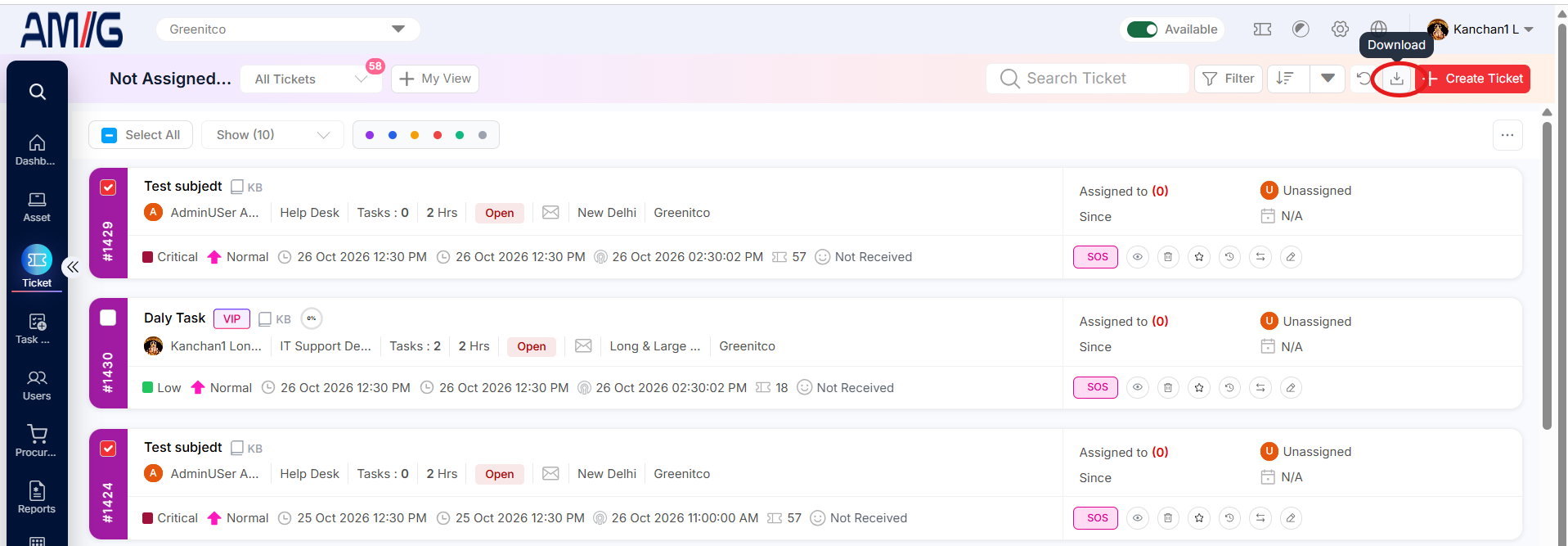Click the Create Ticket button
Screen dimensions: 1568x546
[x=1474, y=79]
